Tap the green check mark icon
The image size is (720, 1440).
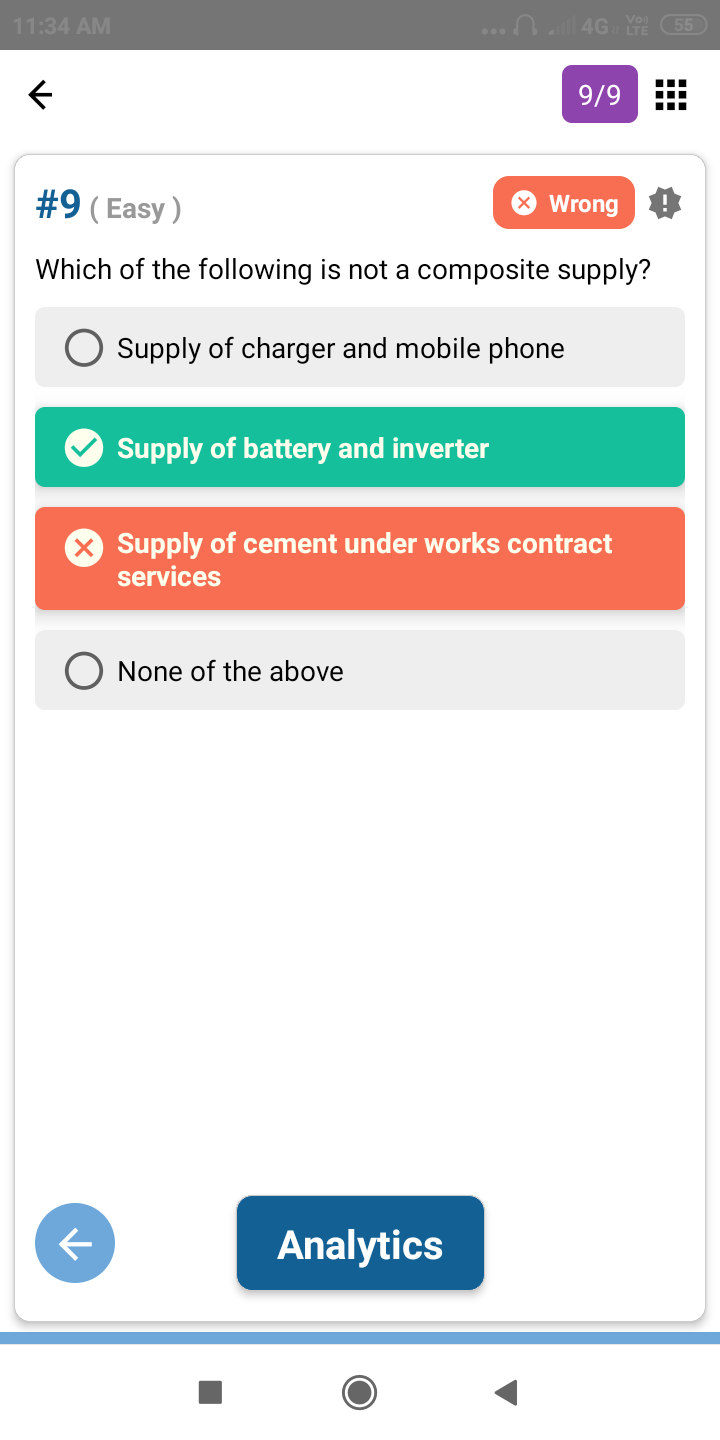click(x=84, y=448)
